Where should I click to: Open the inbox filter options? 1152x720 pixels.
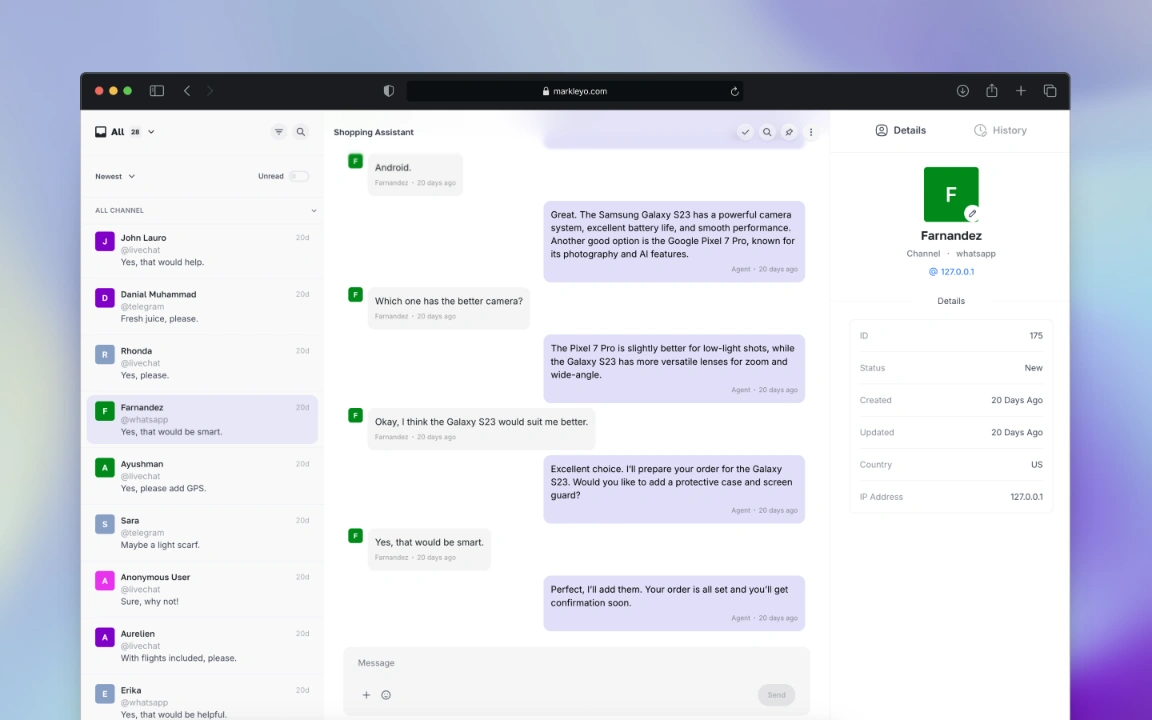(x=279, y=131)
